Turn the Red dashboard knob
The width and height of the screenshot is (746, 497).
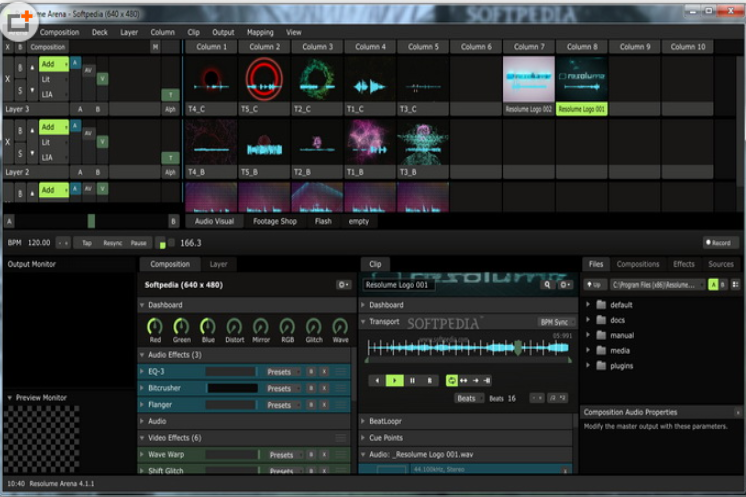[155, 327]
